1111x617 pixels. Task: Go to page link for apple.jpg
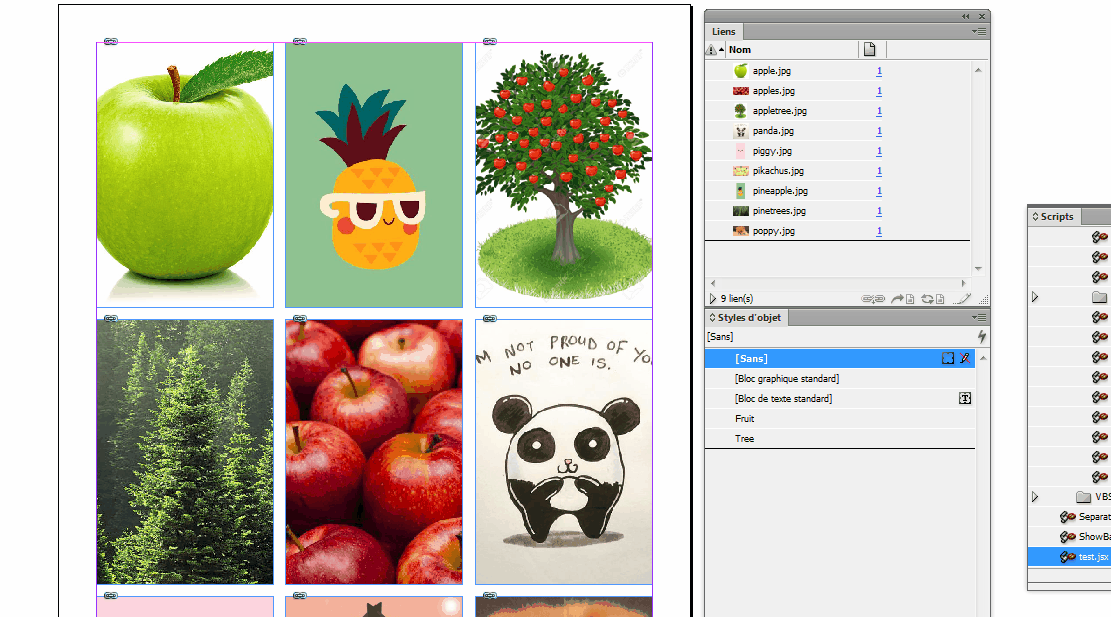(x=879, y=71)
